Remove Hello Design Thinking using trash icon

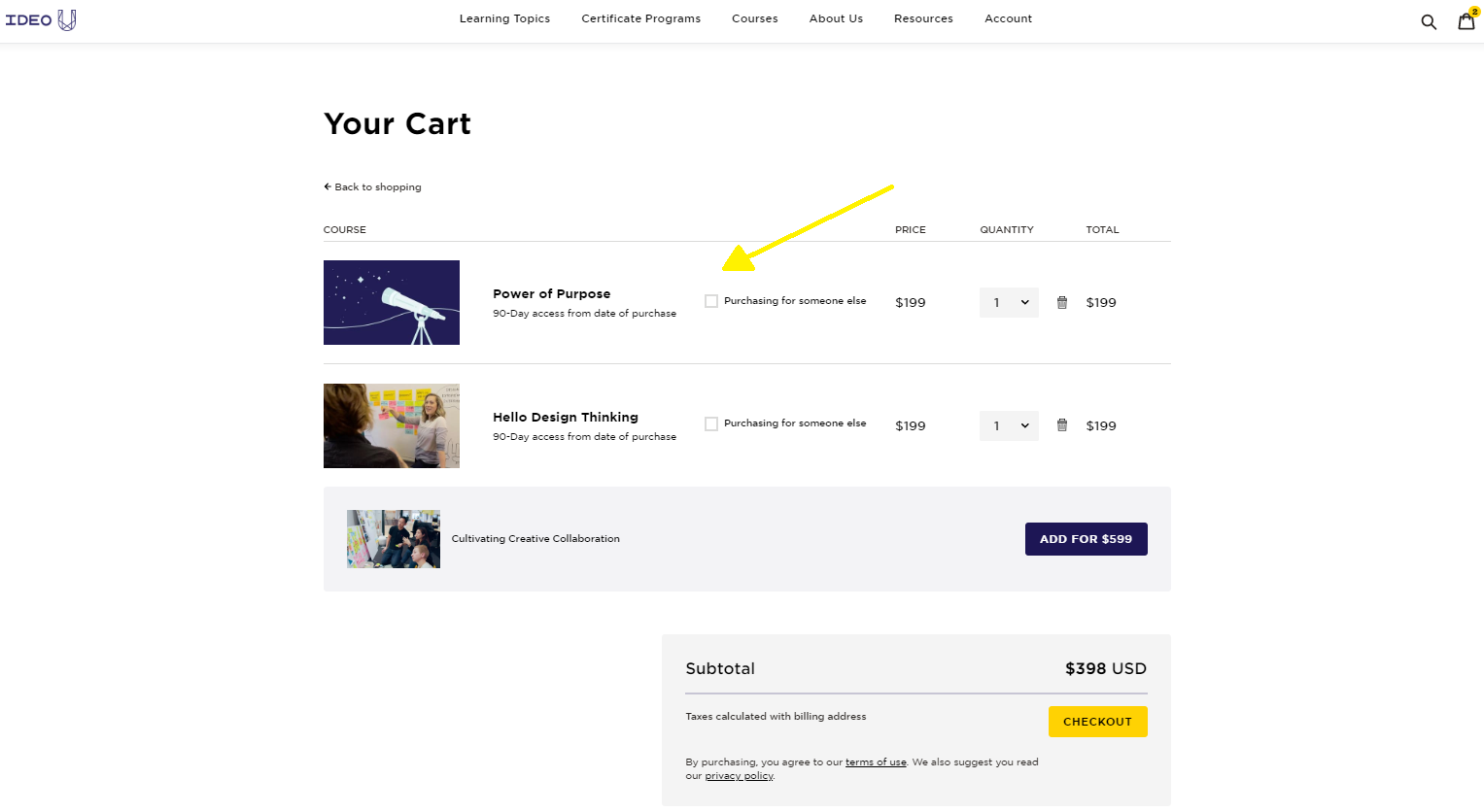pyautogui.click(x=1061, y=425)
